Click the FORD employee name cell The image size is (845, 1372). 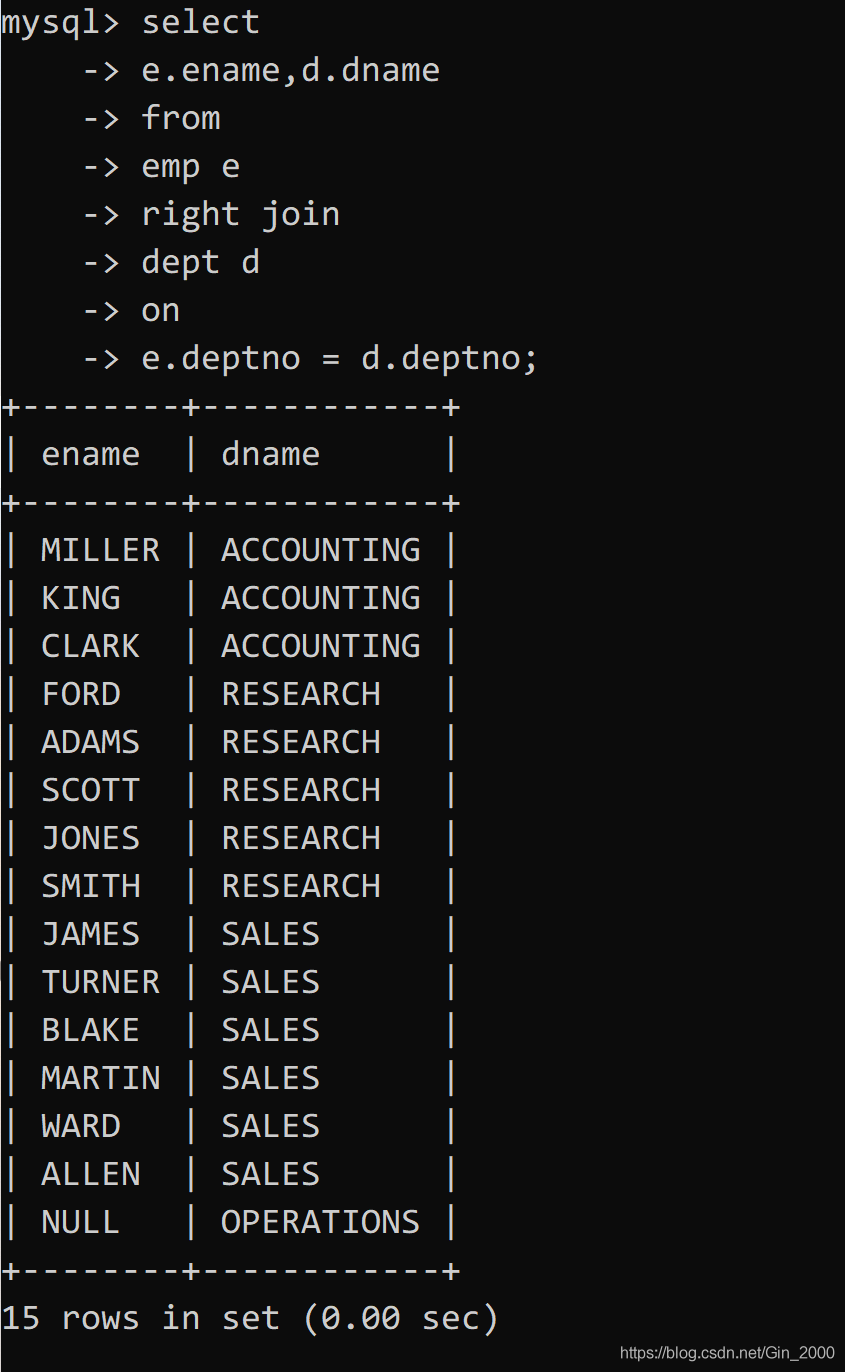point(80,694)
